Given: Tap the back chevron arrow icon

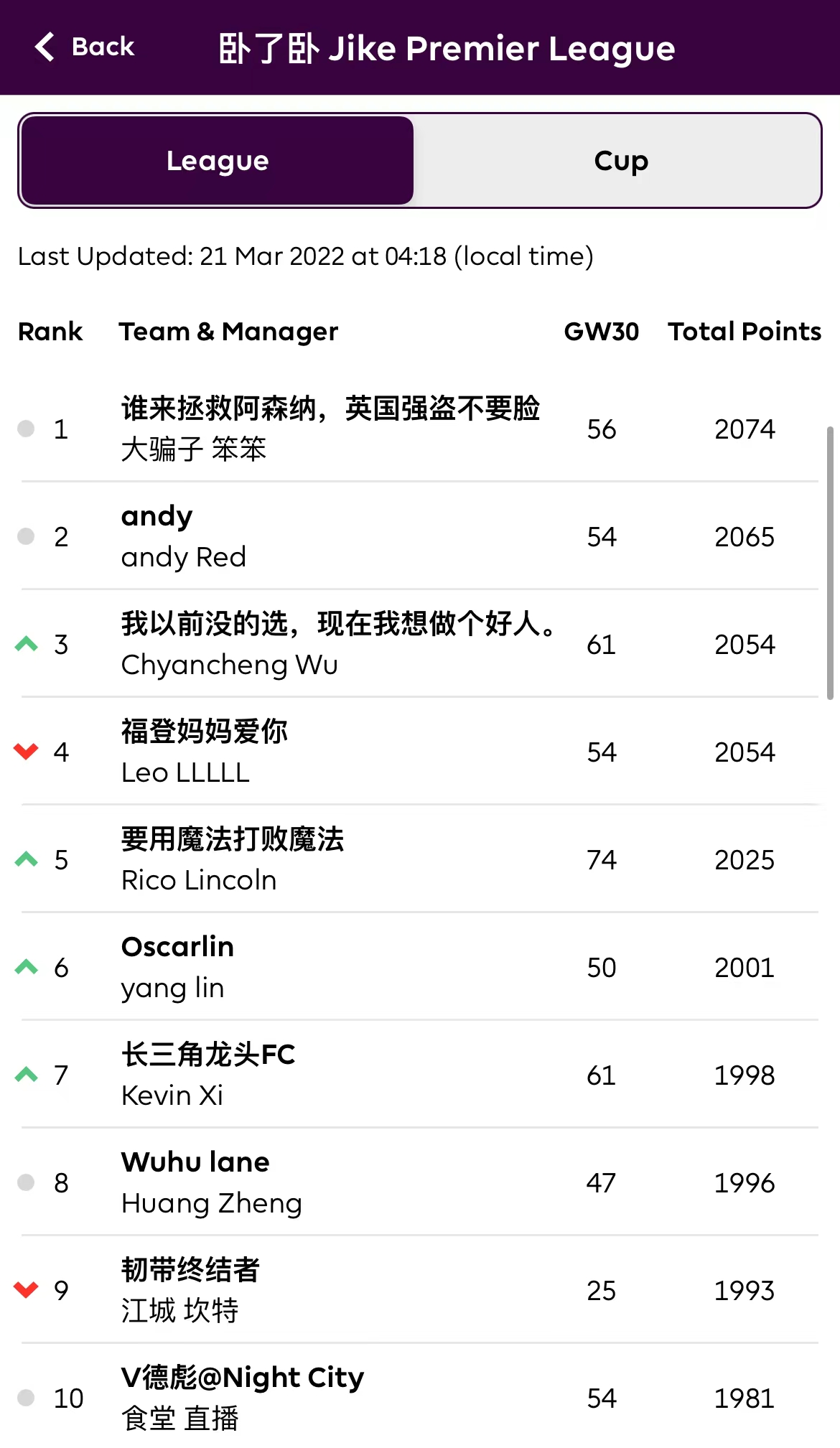Looking at the screenshot, I should 45,47.
